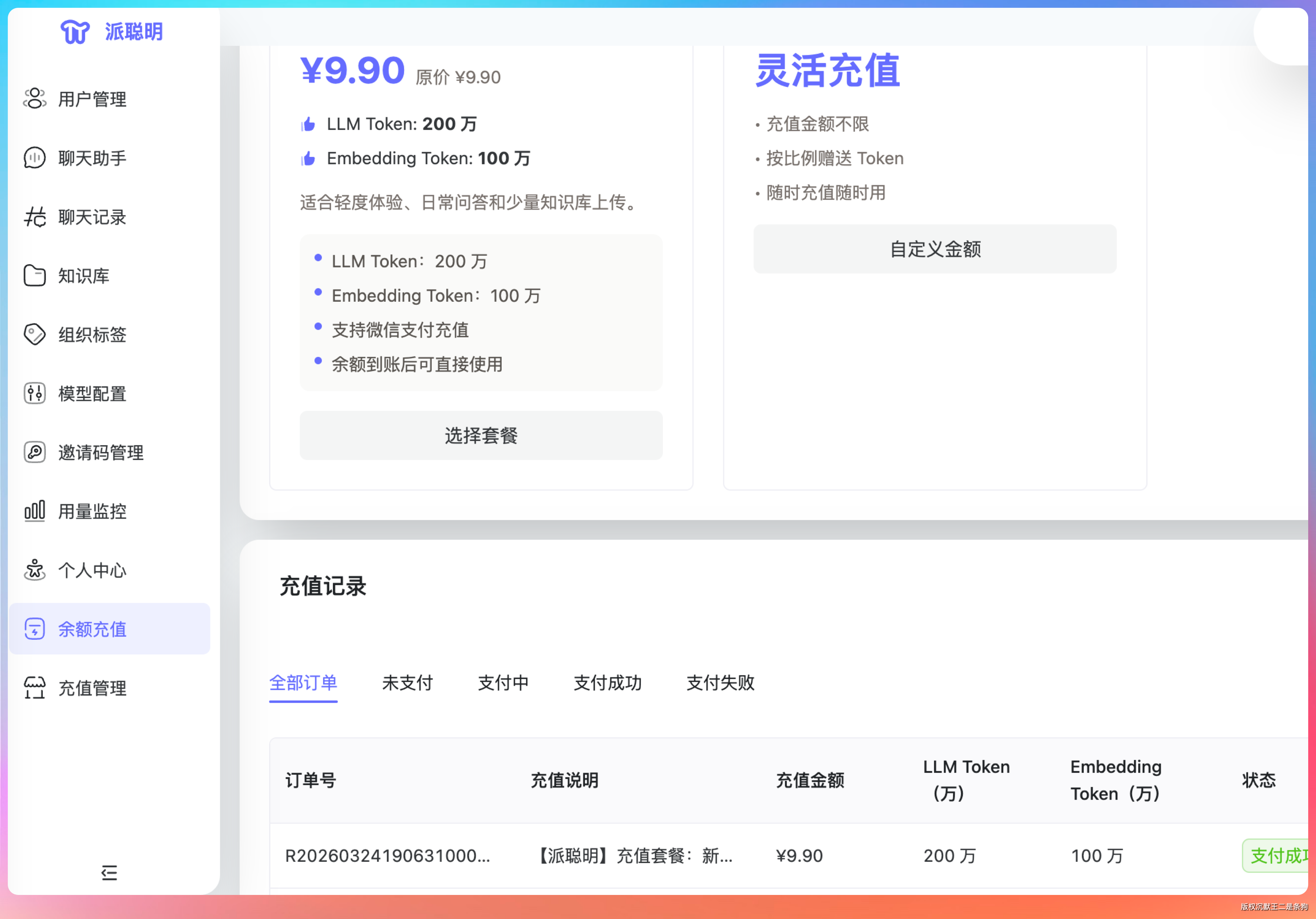Click the 邀请码管理 key icon

coord(34,452)
